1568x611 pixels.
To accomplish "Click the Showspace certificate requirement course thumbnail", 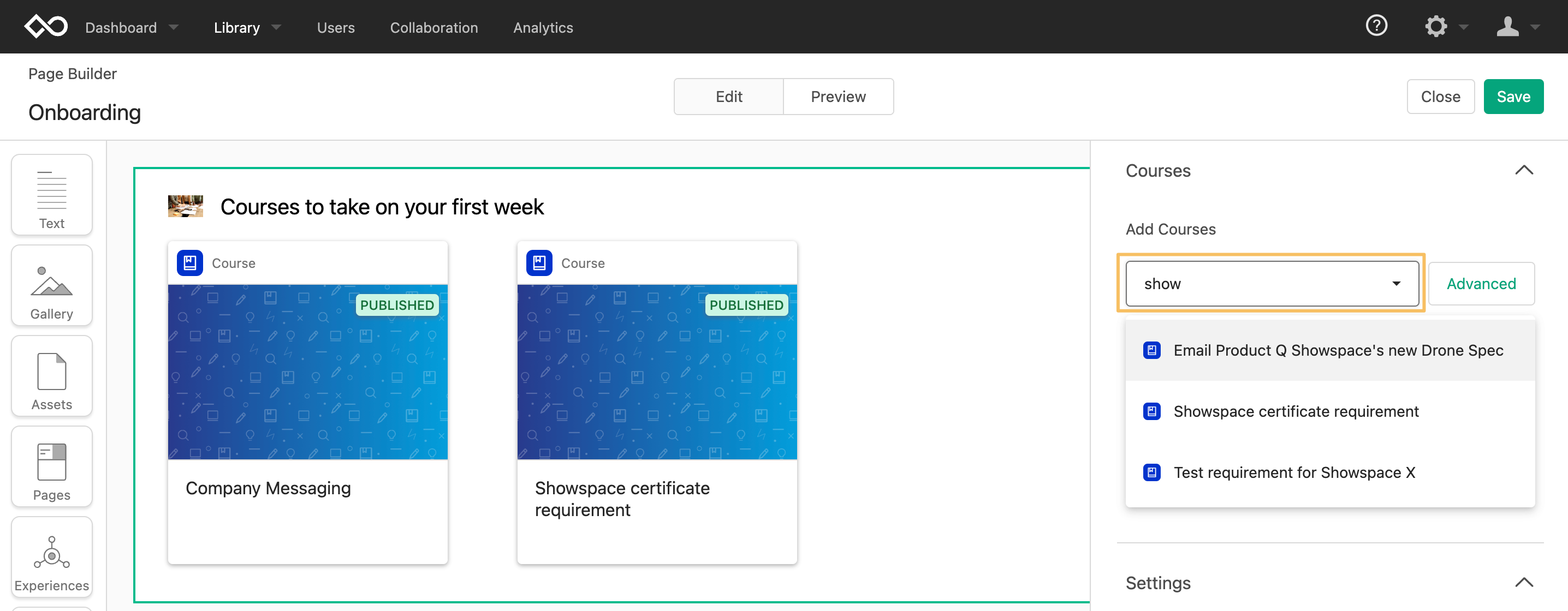I will tap(657, 372).
